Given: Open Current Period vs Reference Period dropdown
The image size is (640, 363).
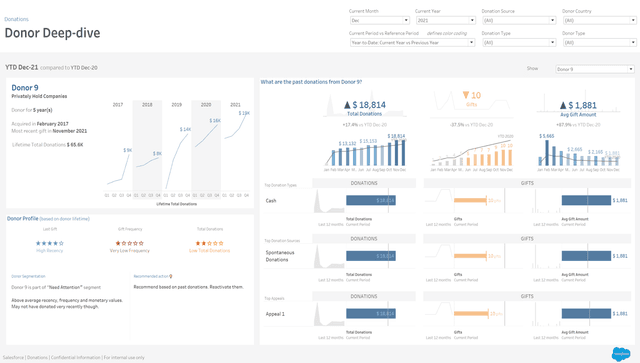Looking at the screenshot, I should click(412, 42).
